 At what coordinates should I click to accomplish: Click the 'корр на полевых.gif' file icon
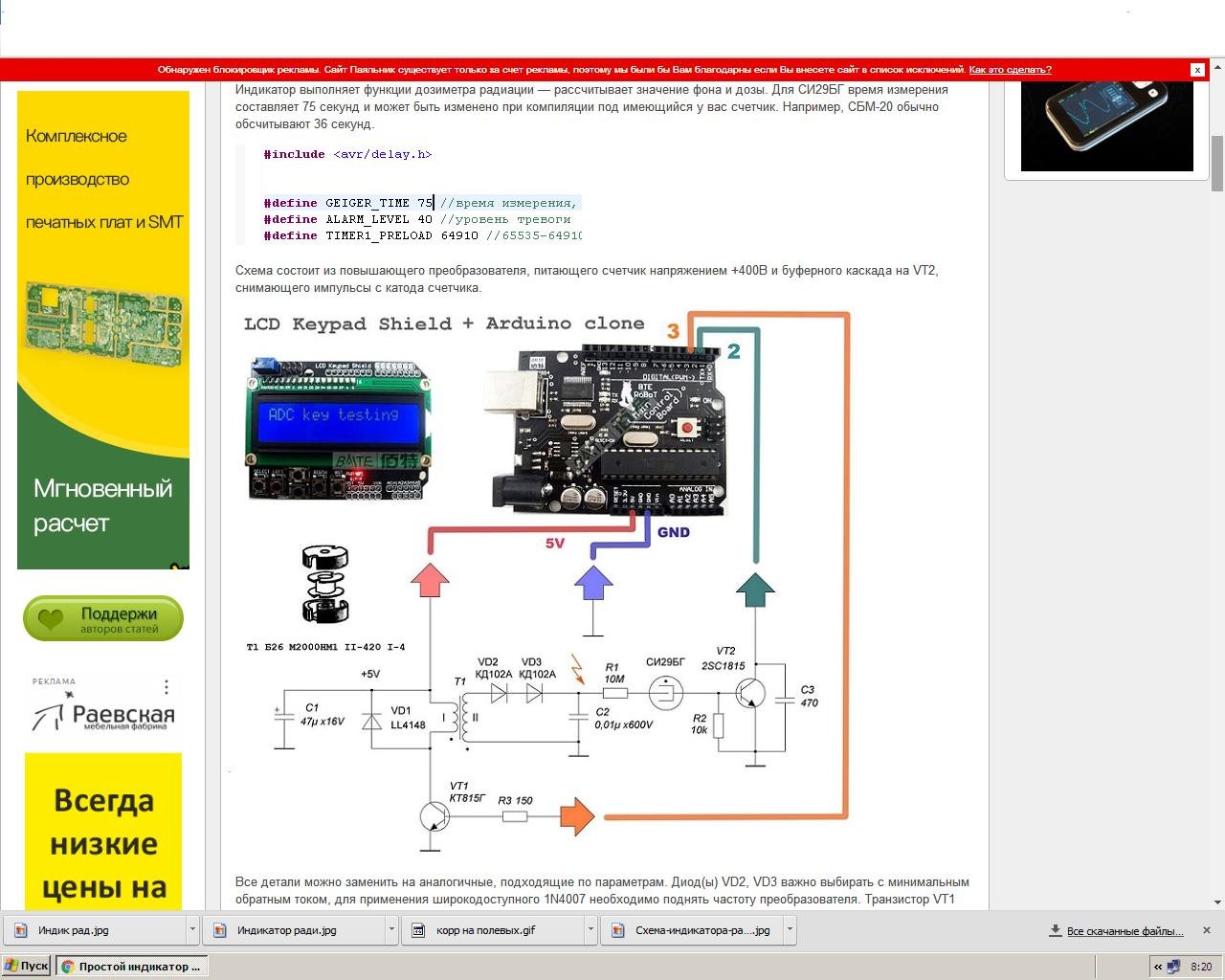(418, 930)
